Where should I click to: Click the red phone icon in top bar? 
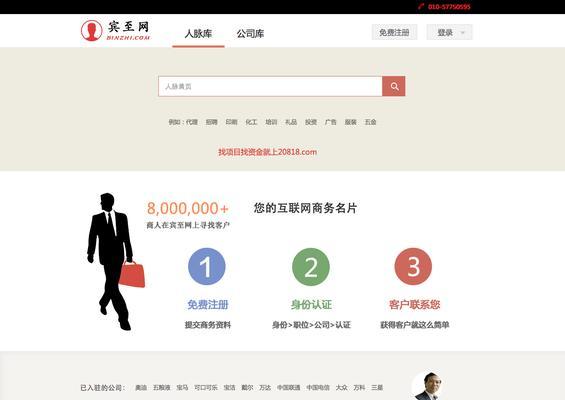coord(421,6)
